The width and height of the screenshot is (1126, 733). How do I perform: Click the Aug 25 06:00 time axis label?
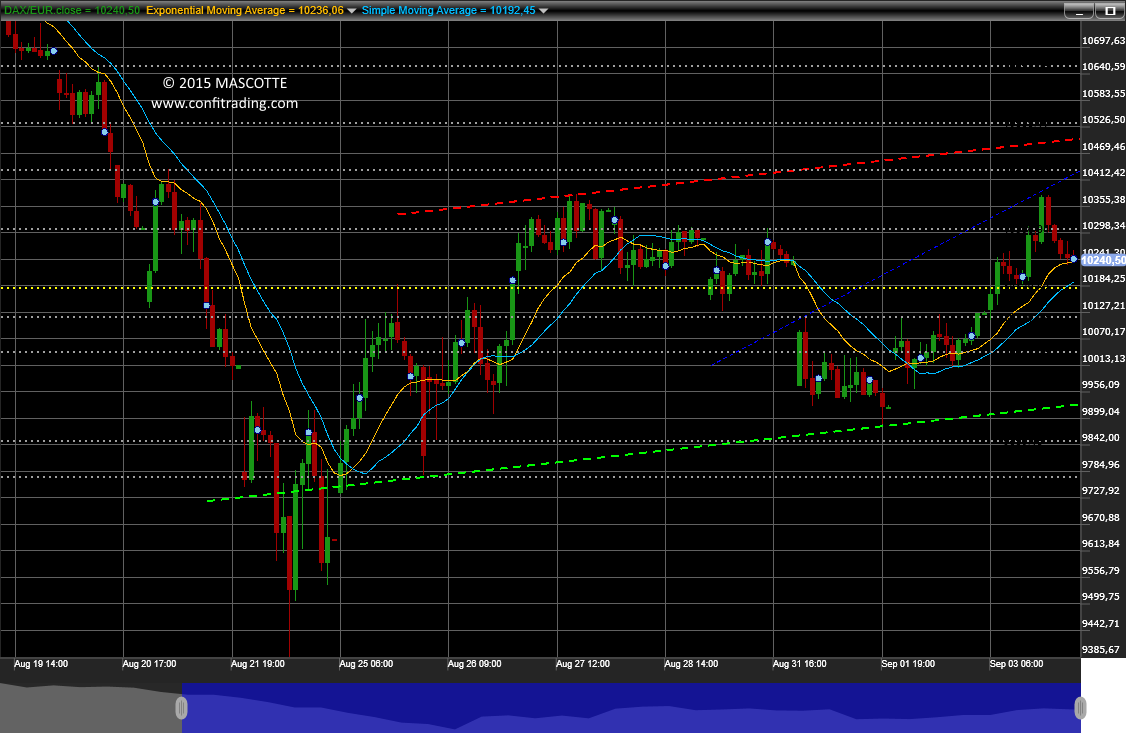(x=366, y=664)
